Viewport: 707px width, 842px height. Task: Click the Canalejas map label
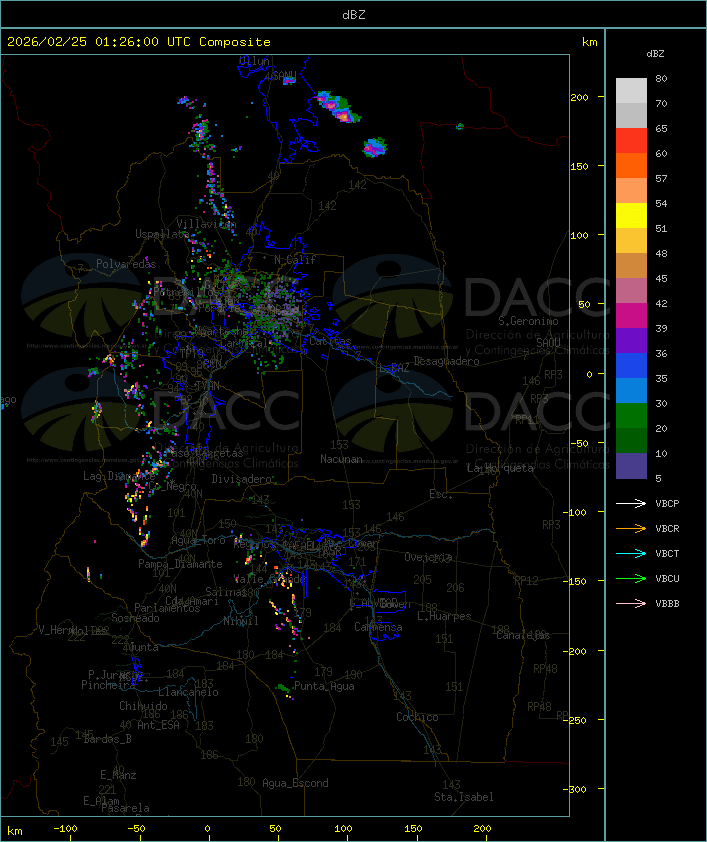point(523,635)
